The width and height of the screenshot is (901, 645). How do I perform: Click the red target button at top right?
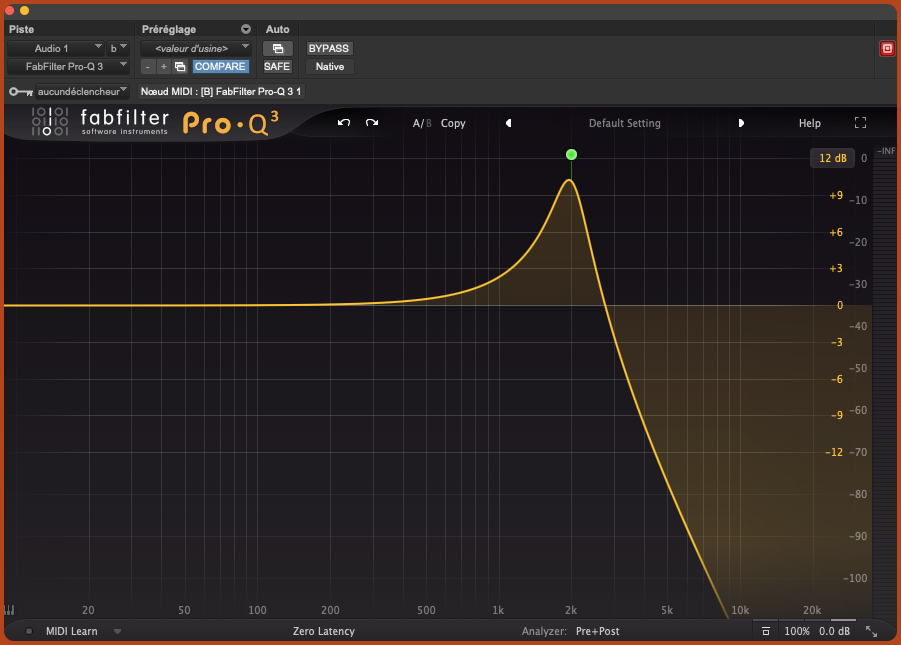point(886,48)
